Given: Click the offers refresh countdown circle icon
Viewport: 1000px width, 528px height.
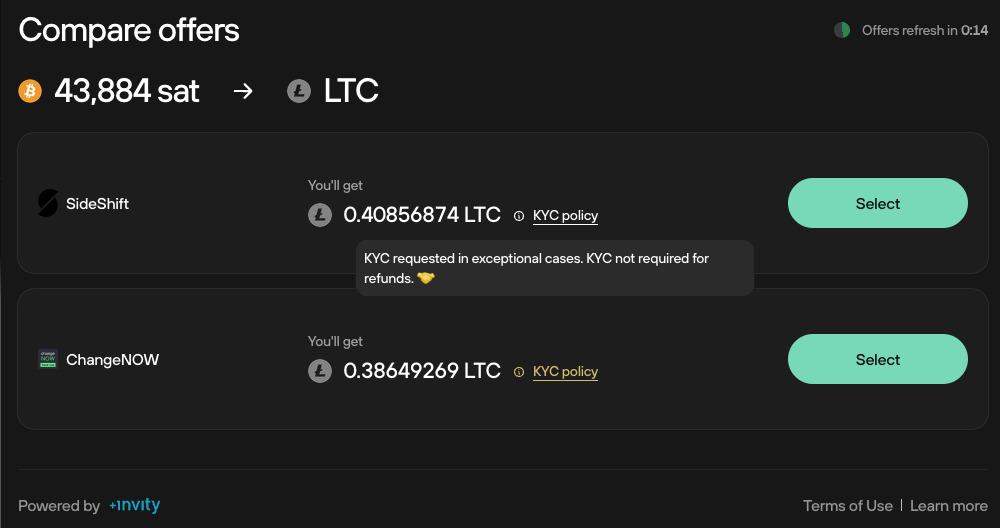Looking at the screenshot, I should tap(842, 30).
